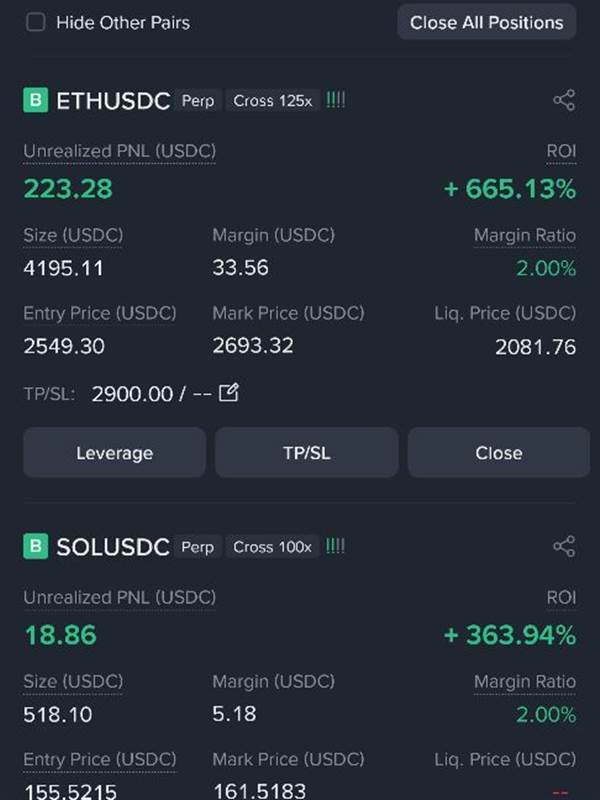Open ETHUSDC pair title

(113, 101)
